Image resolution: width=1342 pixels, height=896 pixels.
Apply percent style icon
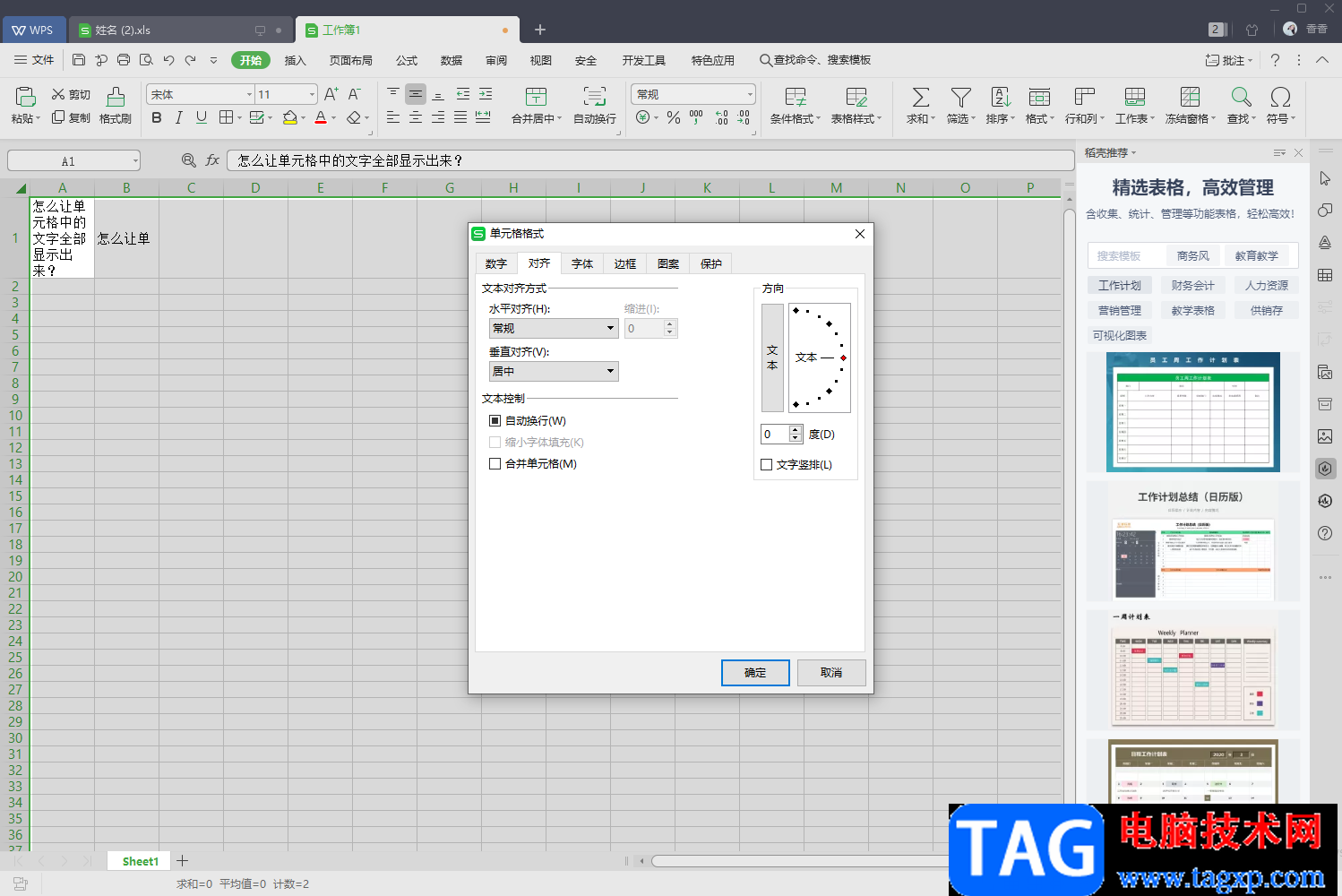[674, 117]
